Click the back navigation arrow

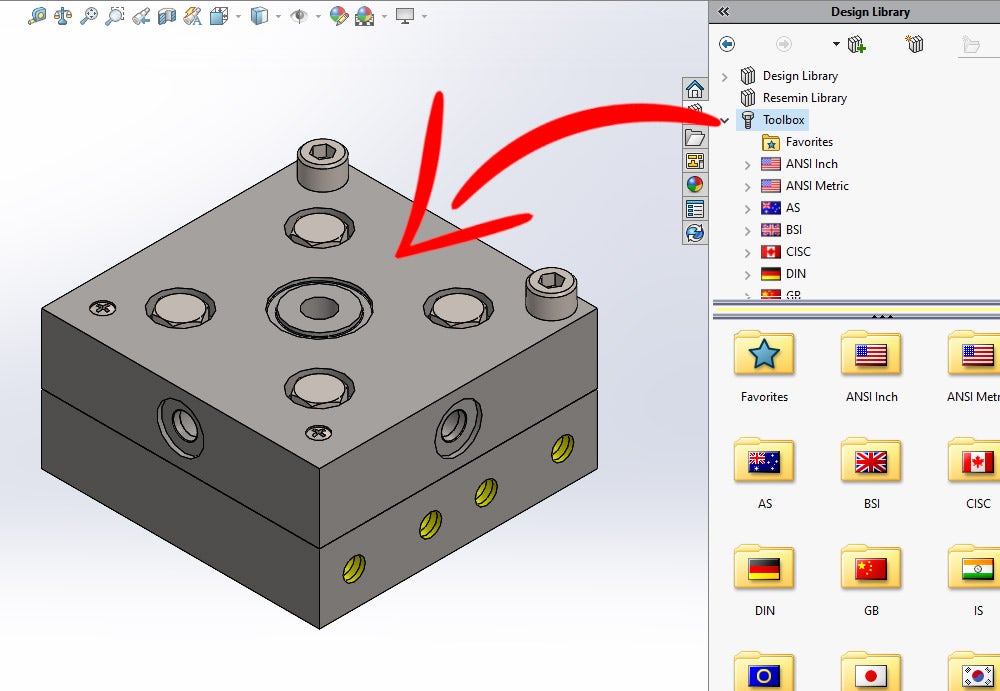727,44
